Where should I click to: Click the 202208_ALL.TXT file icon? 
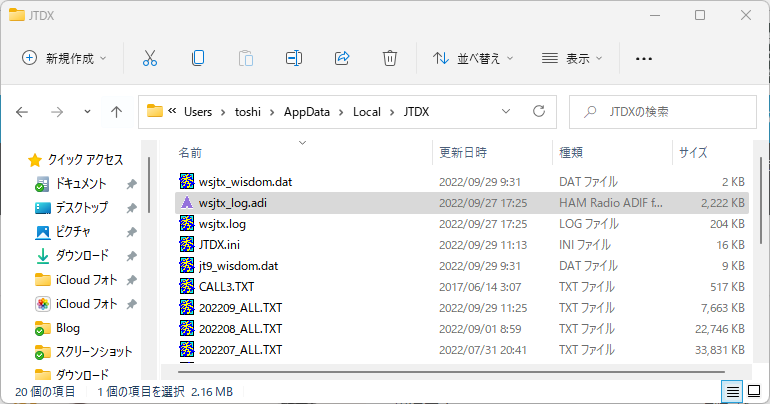tap(187, 328)
